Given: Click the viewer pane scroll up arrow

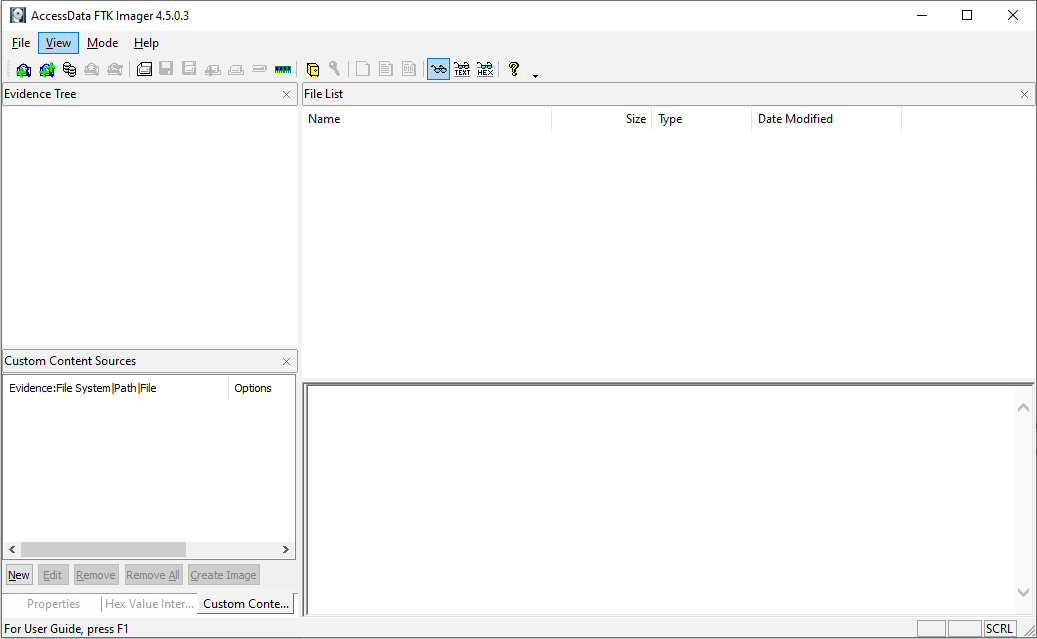Looking at the screenshot, I should pos(1023,407).
